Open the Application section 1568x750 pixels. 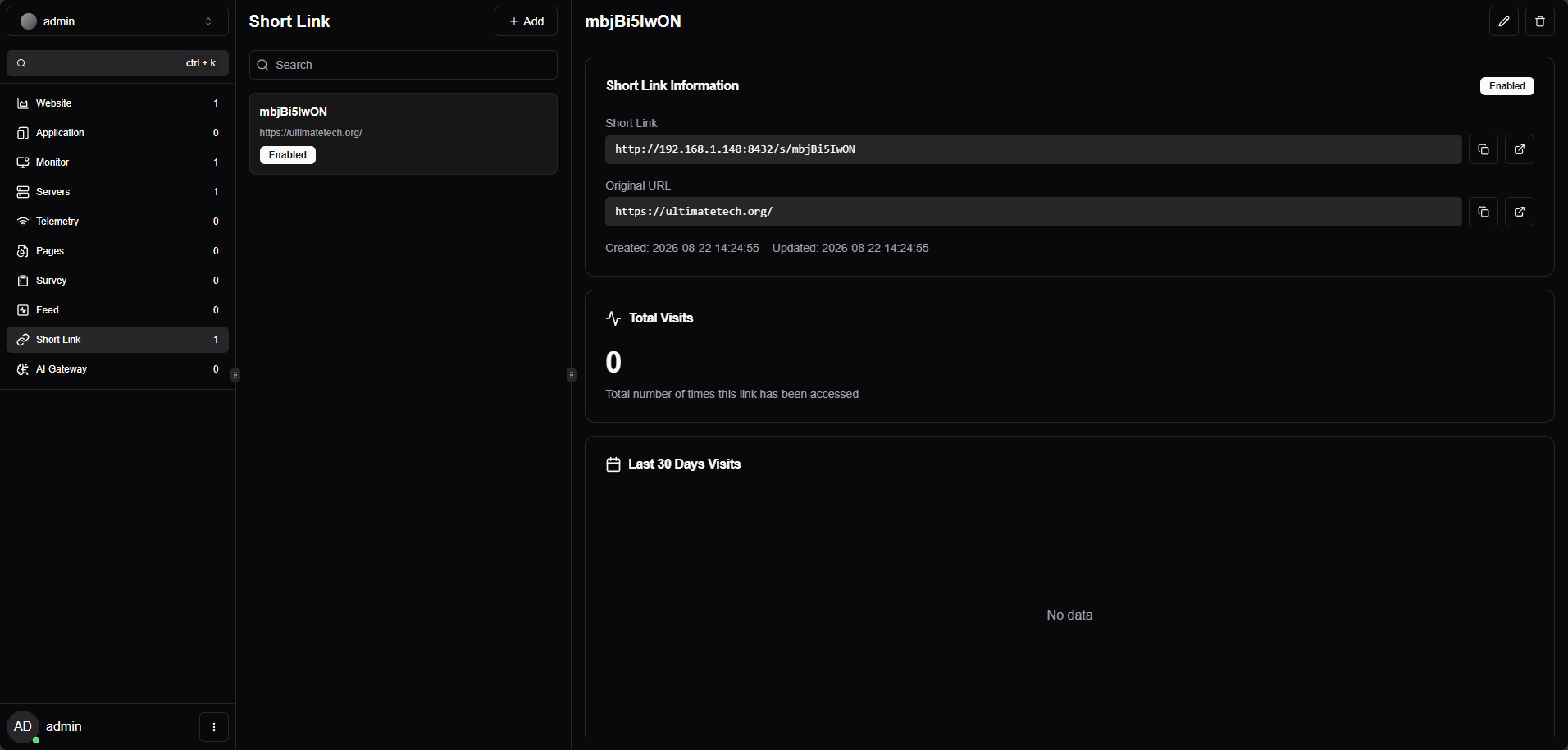coord(117,133)
